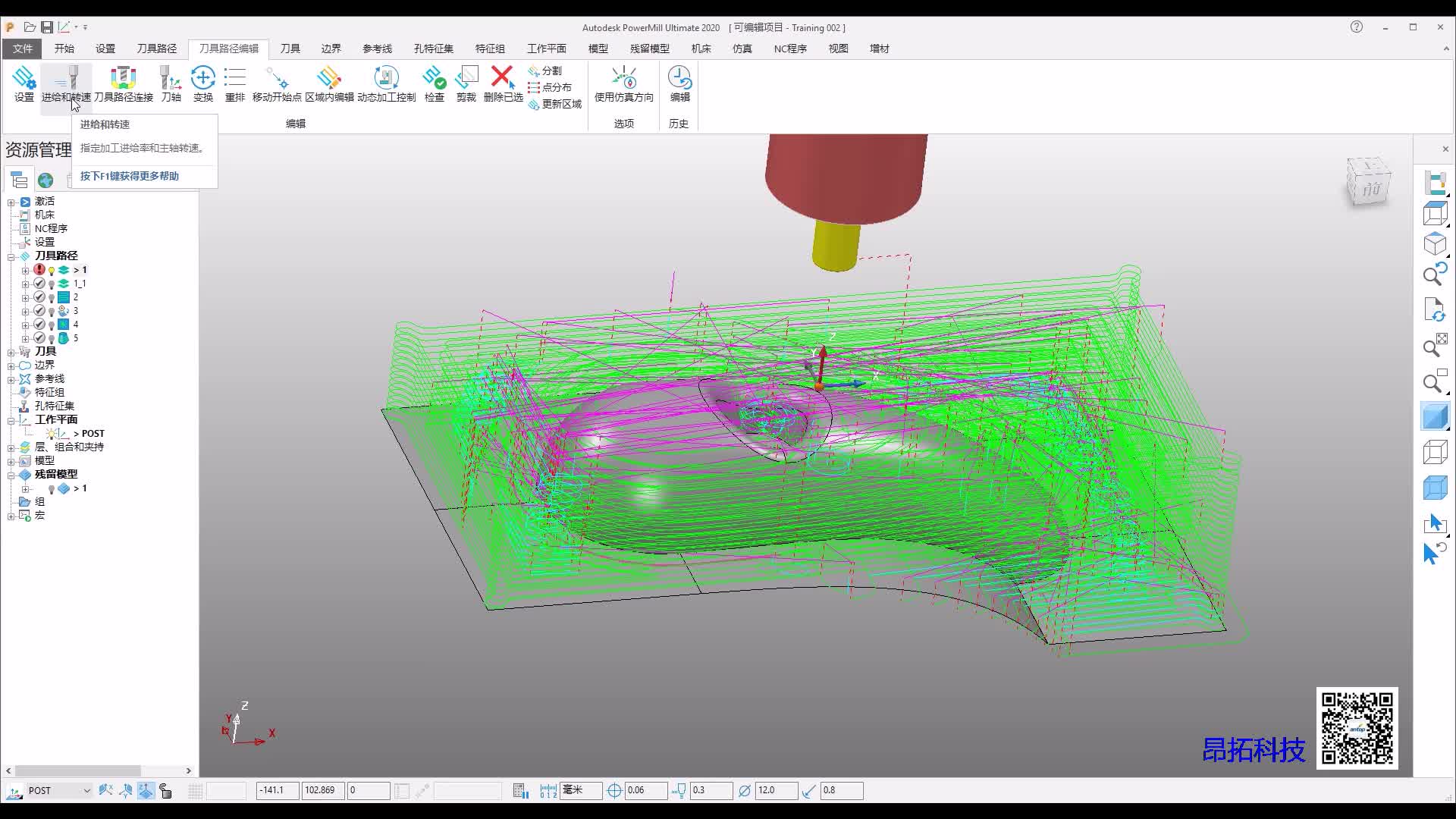Click the selection cursor icon in right toolbar
This screenshot has height=819, width=1456.
click(1435, 523)
